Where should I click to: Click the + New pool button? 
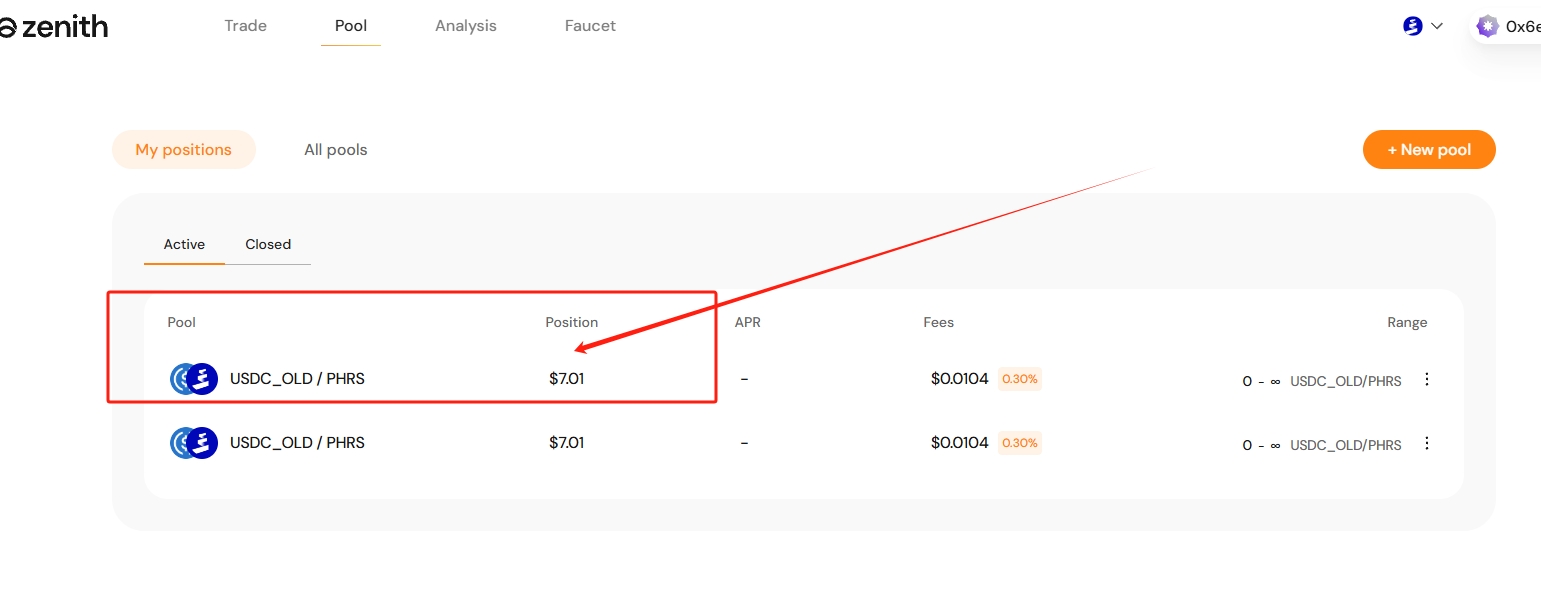1428,150
